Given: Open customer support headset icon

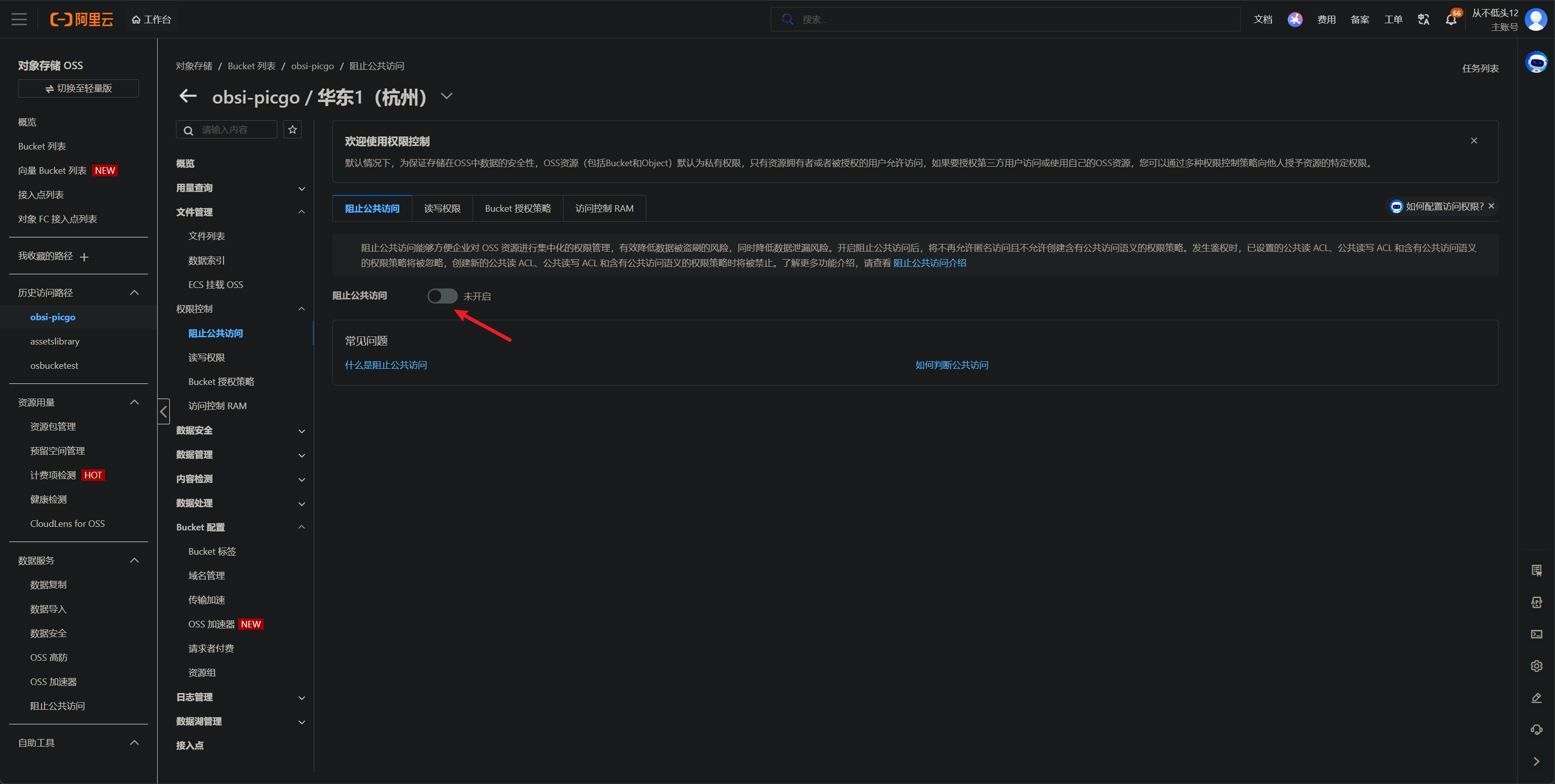Looking at the screenshot, I should [1536, 729].
